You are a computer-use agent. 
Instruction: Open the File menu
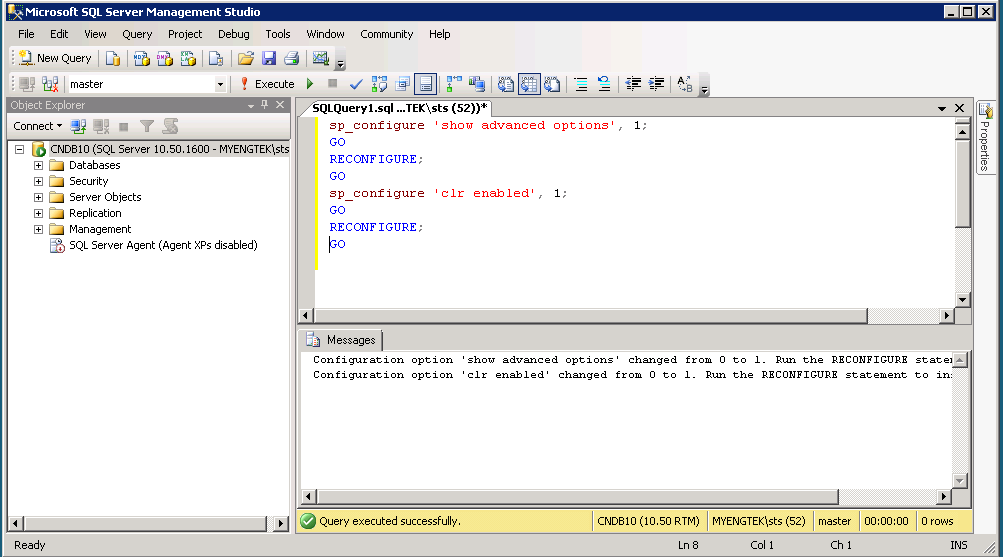coord(26,34)
